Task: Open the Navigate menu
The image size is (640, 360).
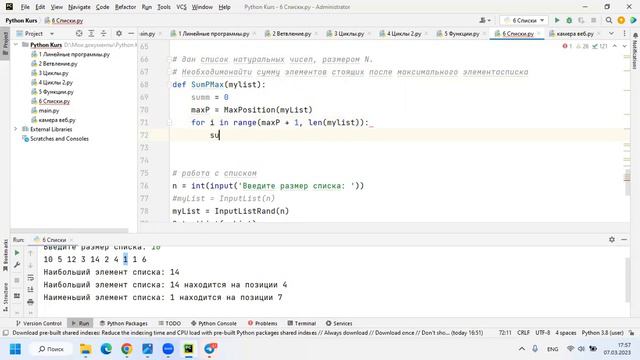Action: [79, 7]
